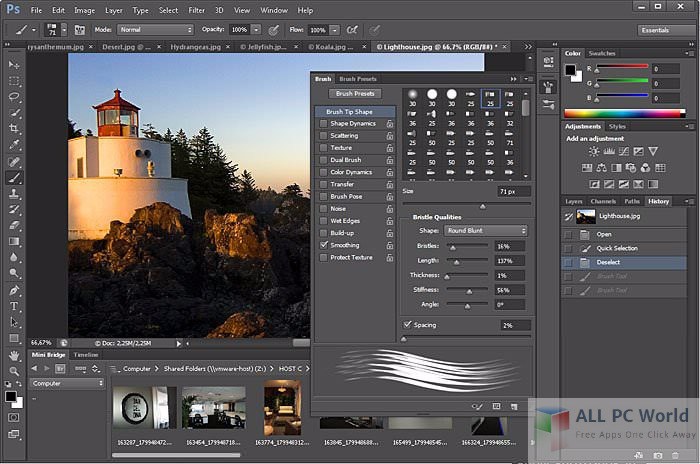The width and height of the screenshot is (700, 464).
Task: Show more document tabs via double arrow
Action: point(528,47)
